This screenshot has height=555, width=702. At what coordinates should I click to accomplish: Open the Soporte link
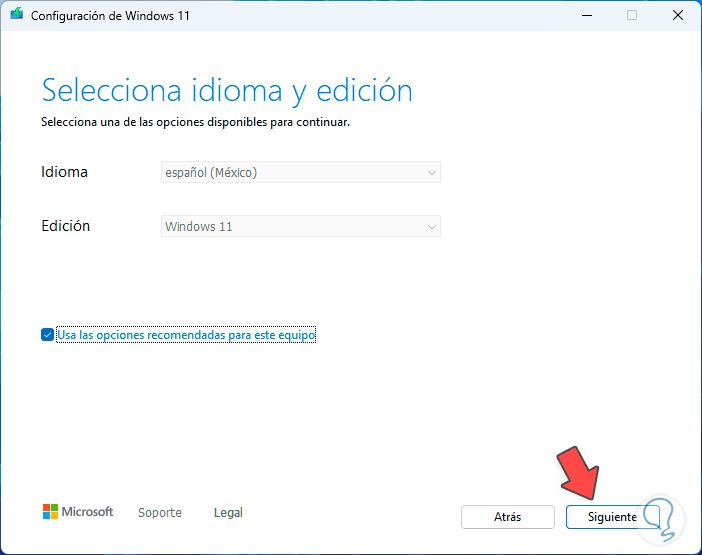coord(160,512)
